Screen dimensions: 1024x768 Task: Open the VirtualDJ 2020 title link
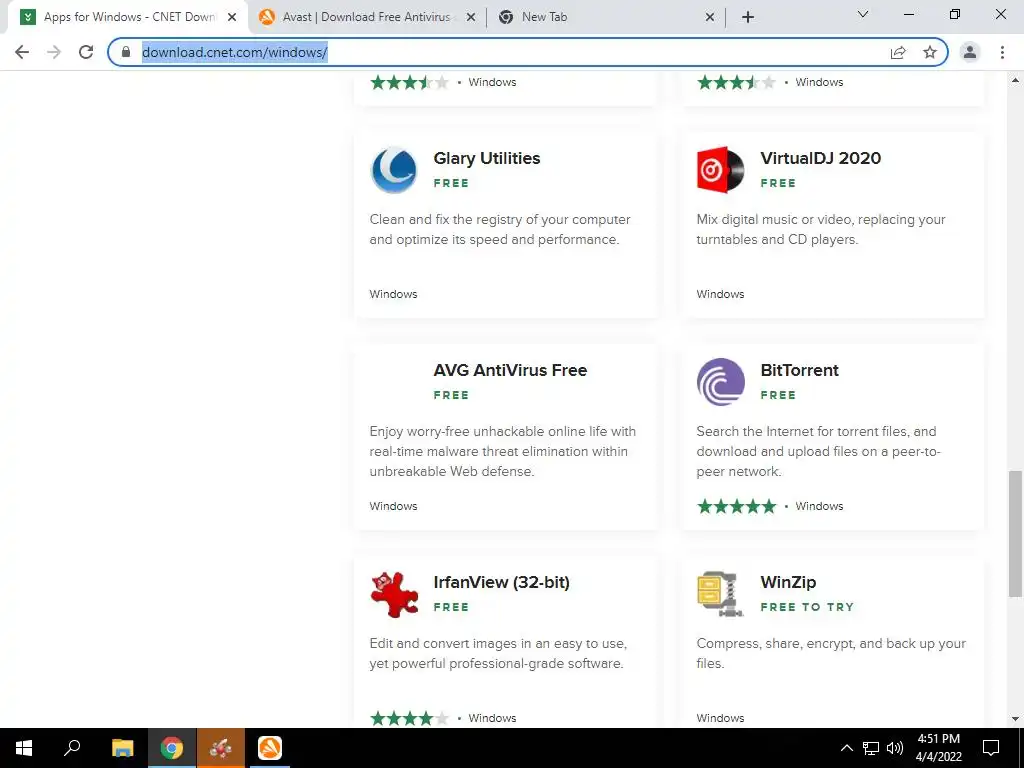point(820,158)
